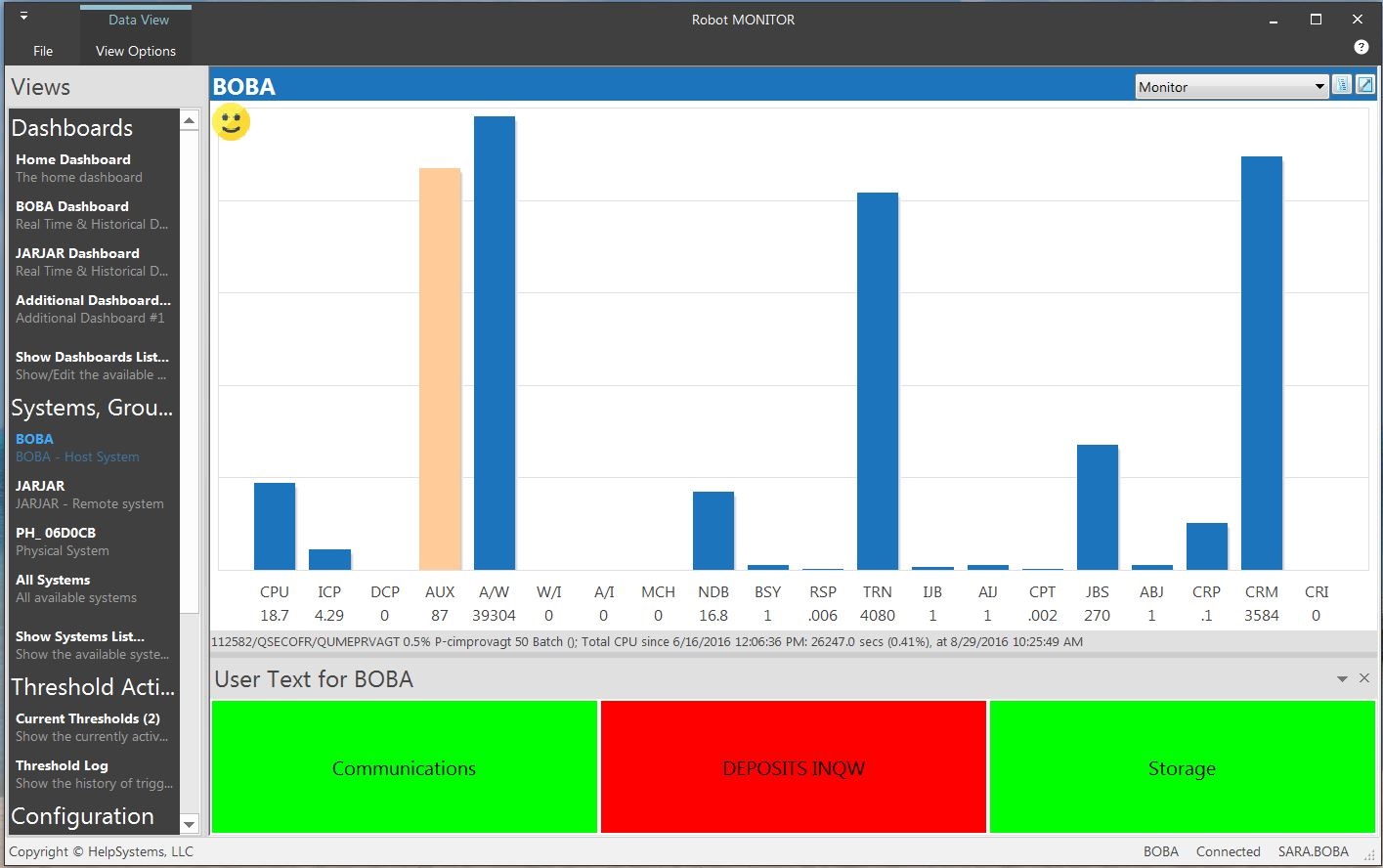Viewport: 1383px width, 868px height.
Task: Select the BOBA host system
Action: click(x=93, y=448)
